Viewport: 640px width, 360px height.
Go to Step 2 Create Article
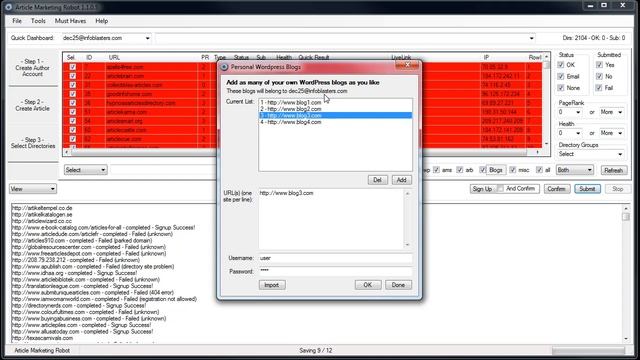click(33, 105)
